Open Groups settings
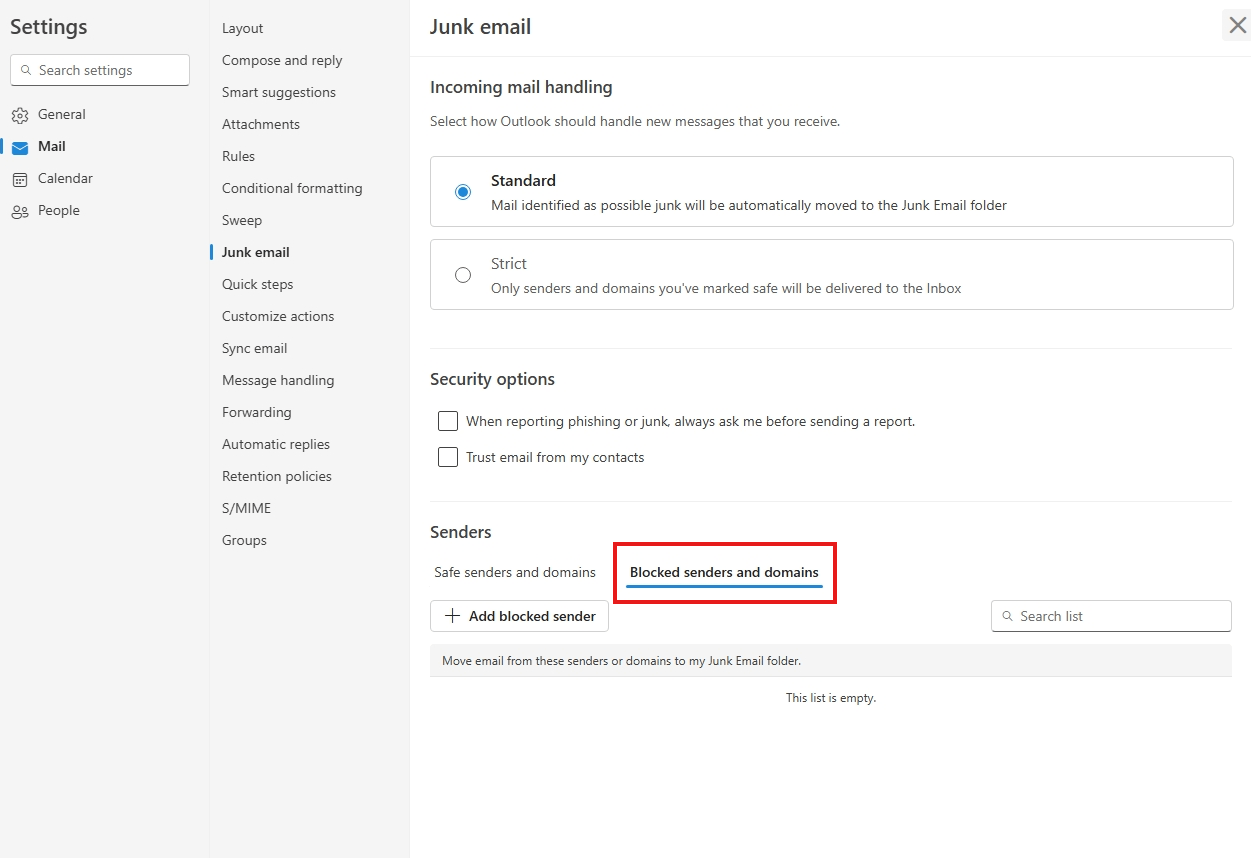This screenshot has height=858, width=1251. (244, 540)
